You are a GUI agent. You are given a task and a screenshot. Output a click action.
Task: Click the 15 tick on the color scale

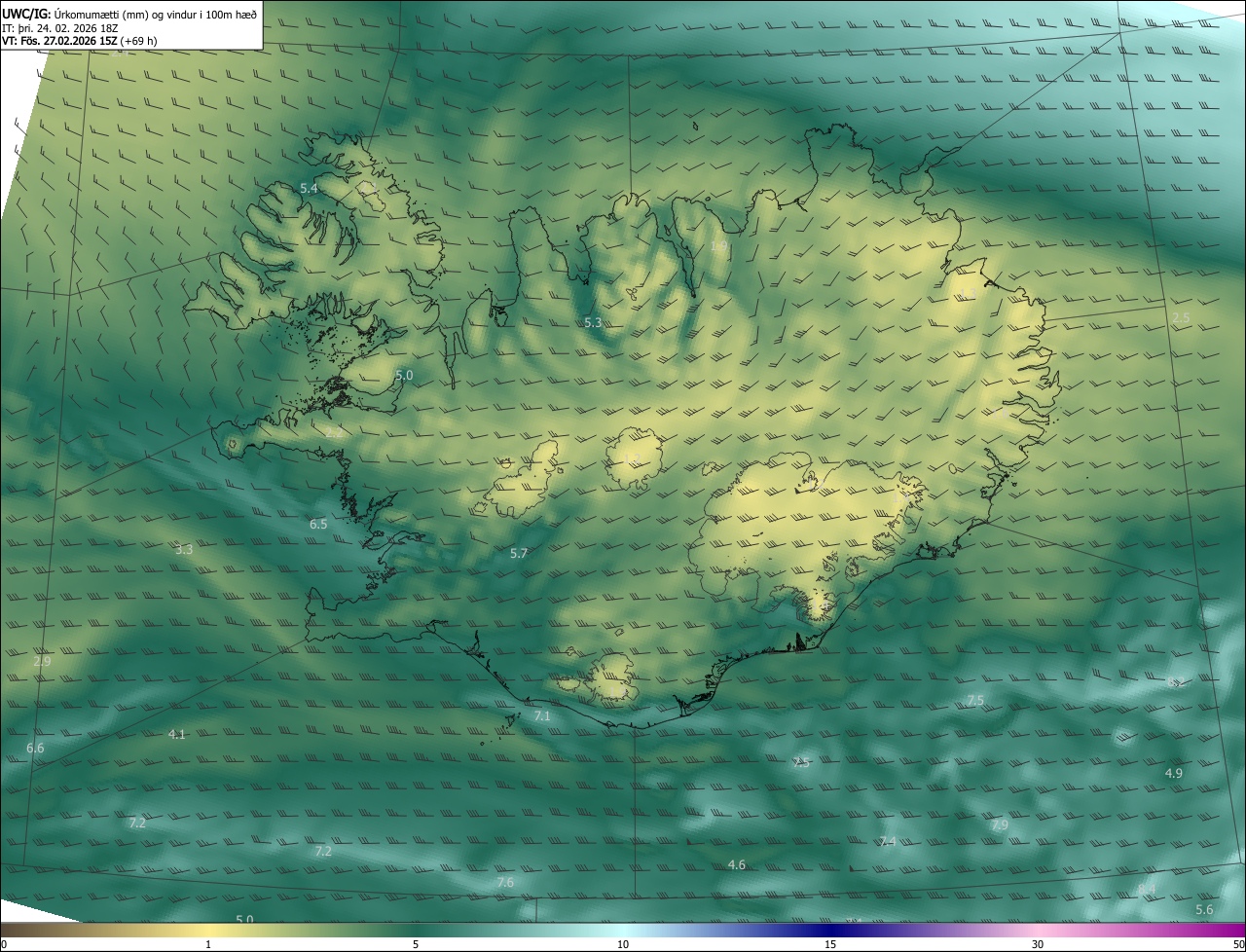(830, 944)
